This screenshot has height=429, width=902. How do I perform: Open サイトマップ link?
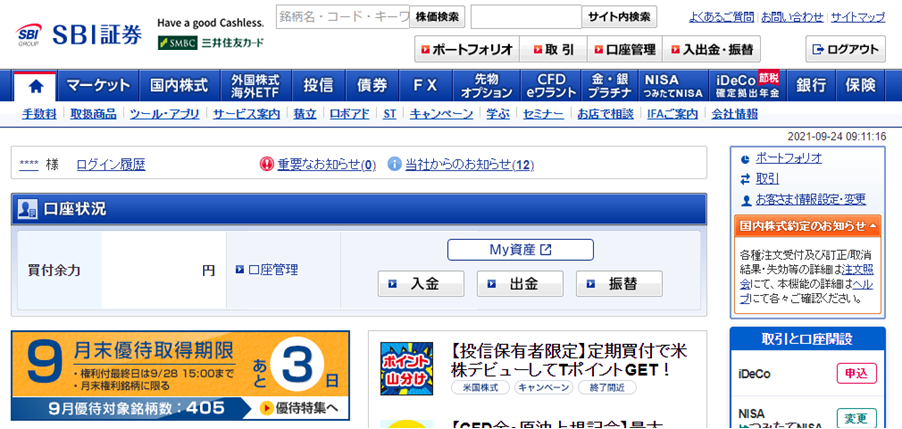coord(858,18)
